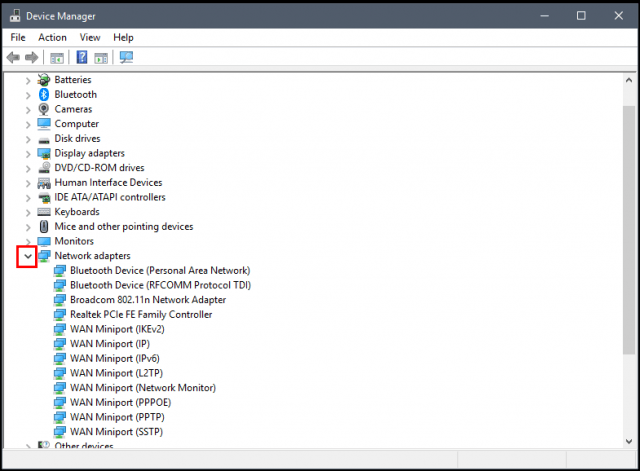The height and width of the screenshot is (471, 640).
Task: Click the IDE ATA/ATAPI controllers icon
Action: point(44,198)
